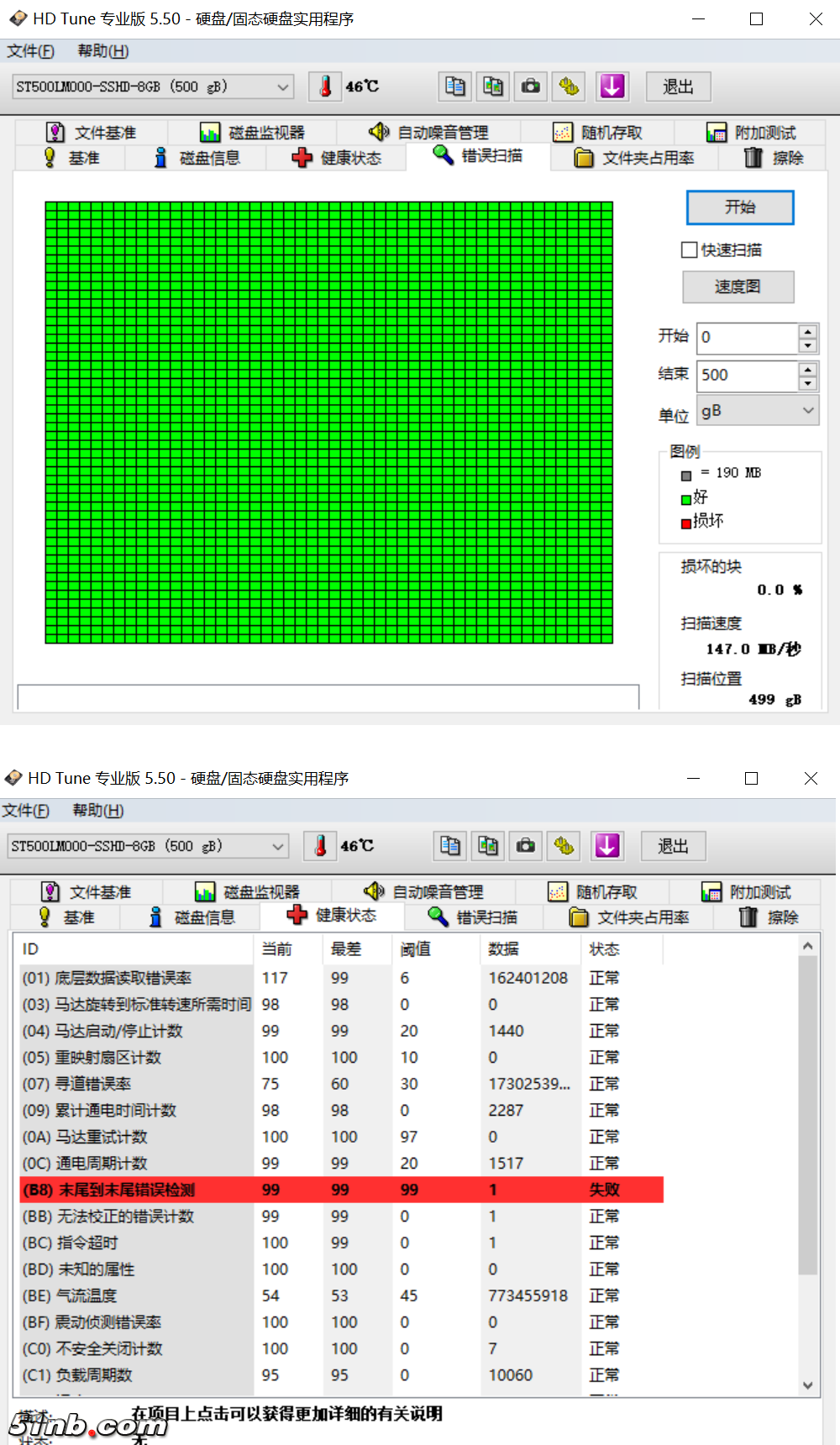Click scrollbar down arrow in SMART table

[808, 1385]
